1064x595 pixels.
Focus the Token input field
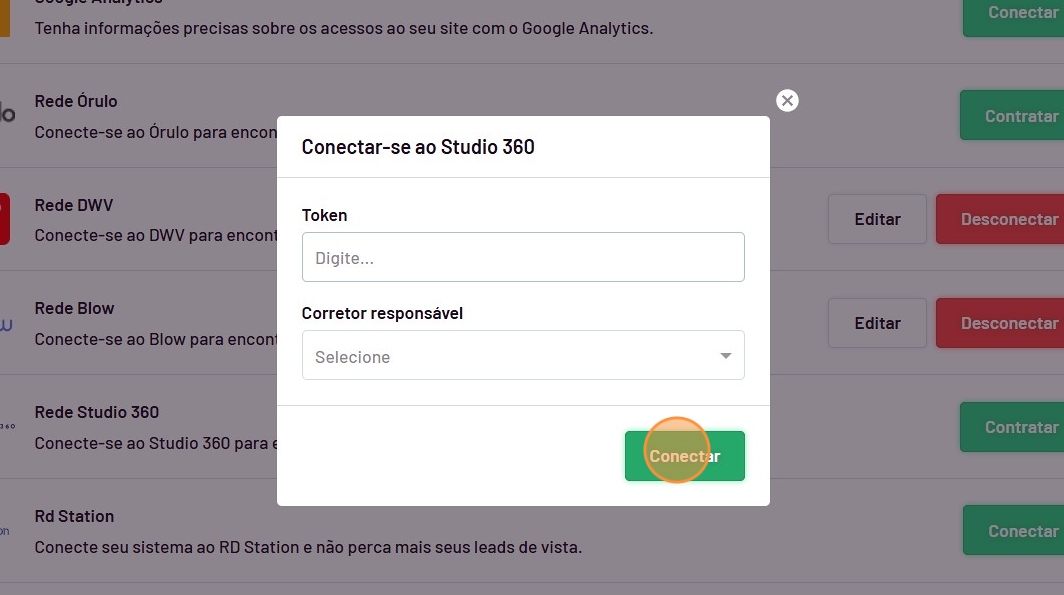(x=523, y=258)
